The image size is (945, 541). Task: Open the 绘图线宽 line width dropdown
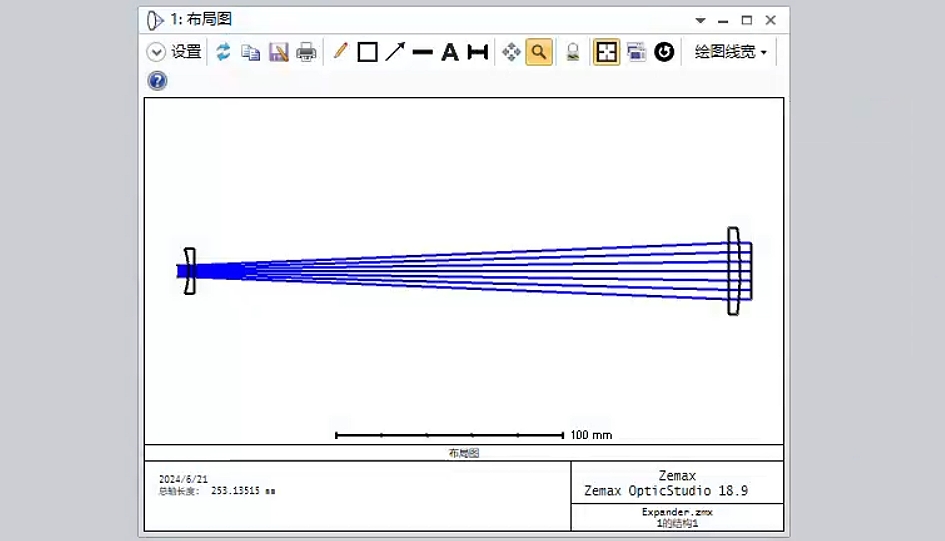(x=731, y=52)
